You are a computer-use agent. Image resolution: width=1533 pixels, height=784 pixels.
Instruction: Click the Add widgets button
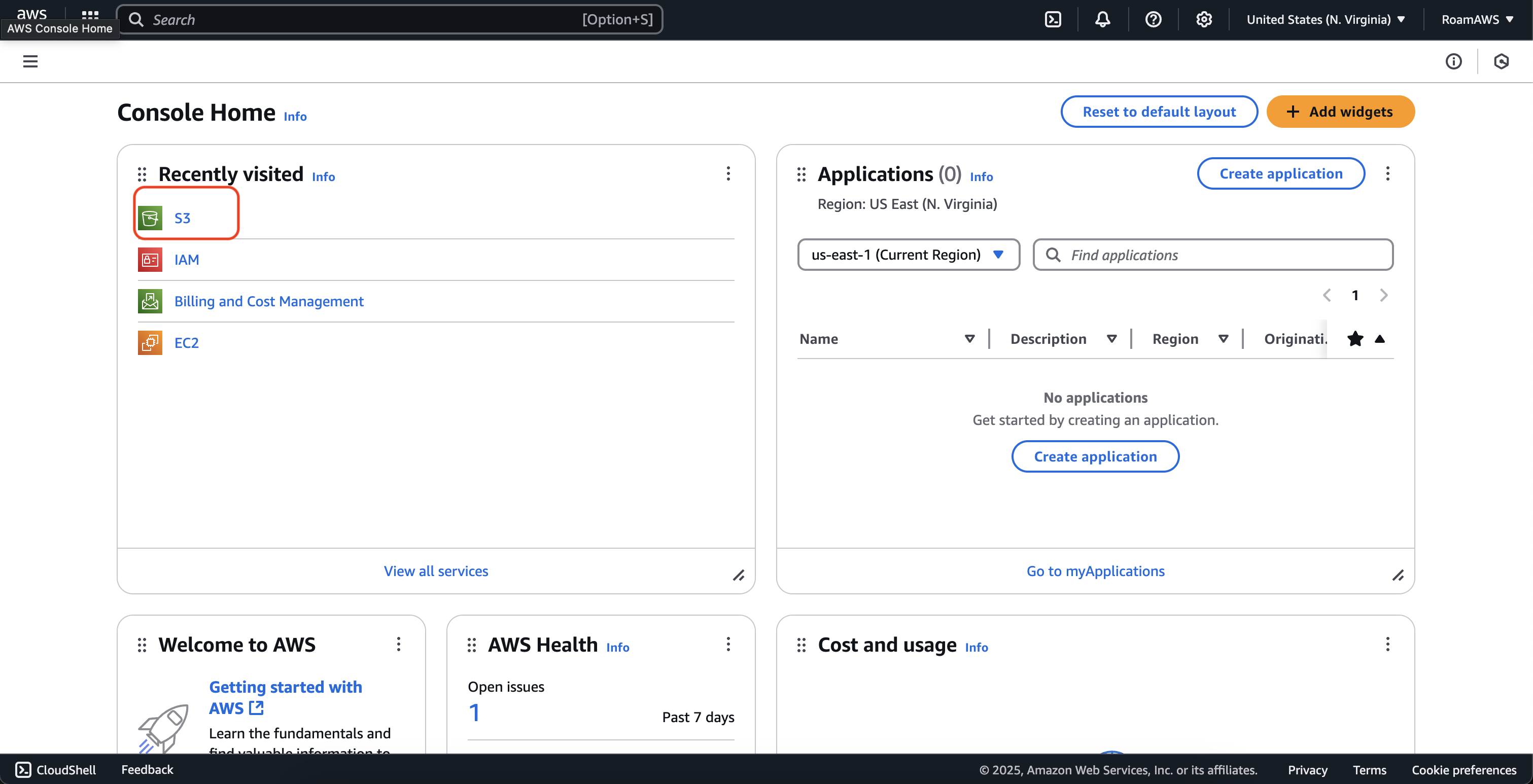pyautogui.click(x=1340, y=112)
